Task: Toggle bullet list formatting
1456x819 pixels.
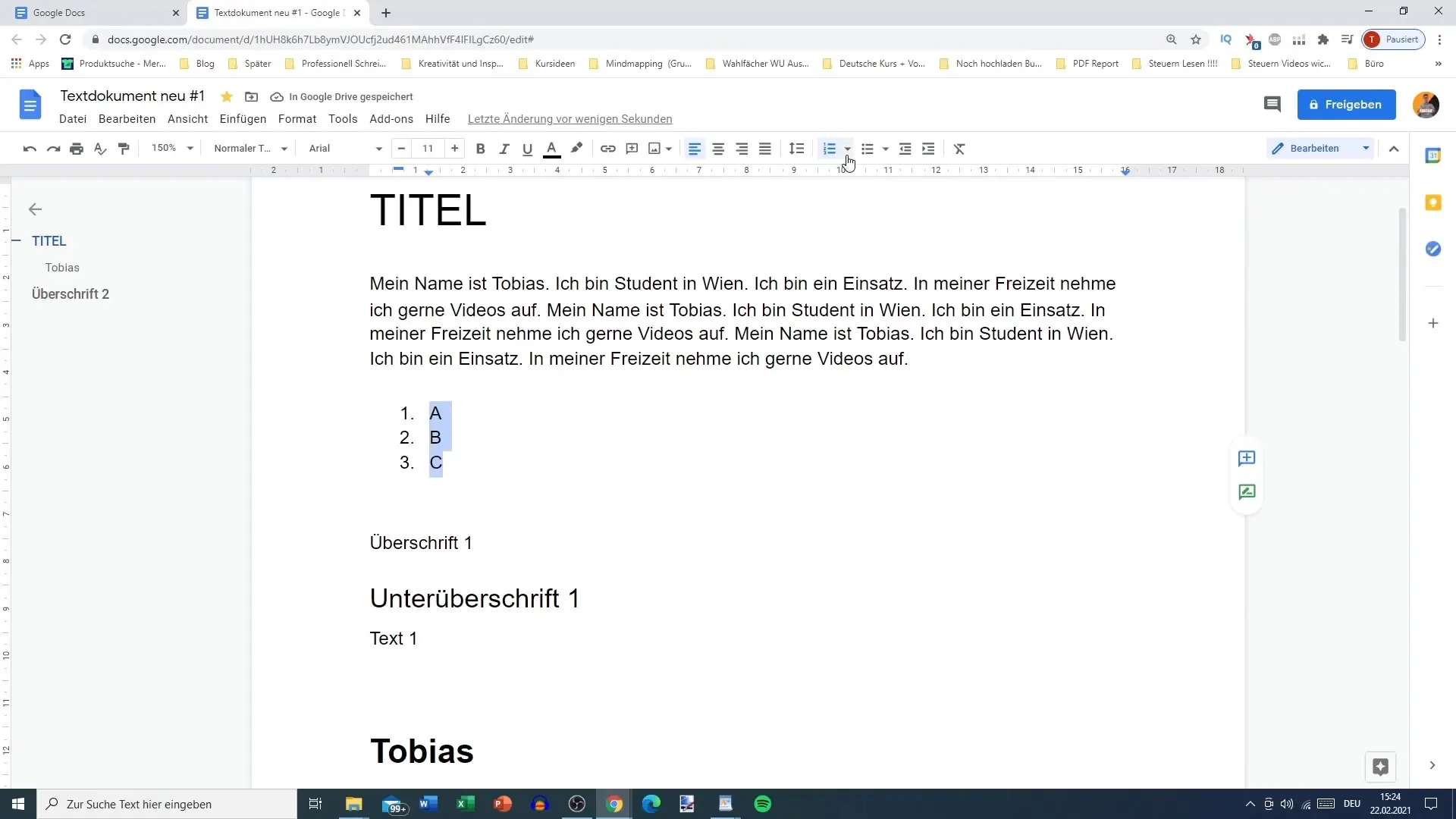Action: [x=867, y=148]
